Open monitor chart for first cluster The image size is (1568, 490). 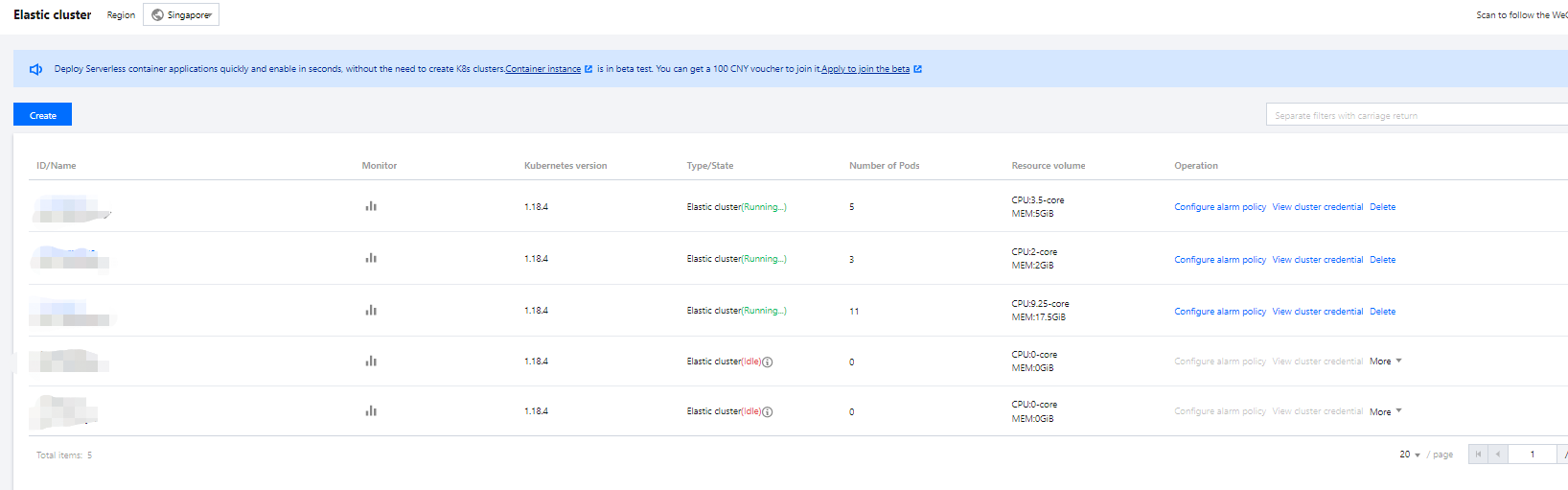371,206
